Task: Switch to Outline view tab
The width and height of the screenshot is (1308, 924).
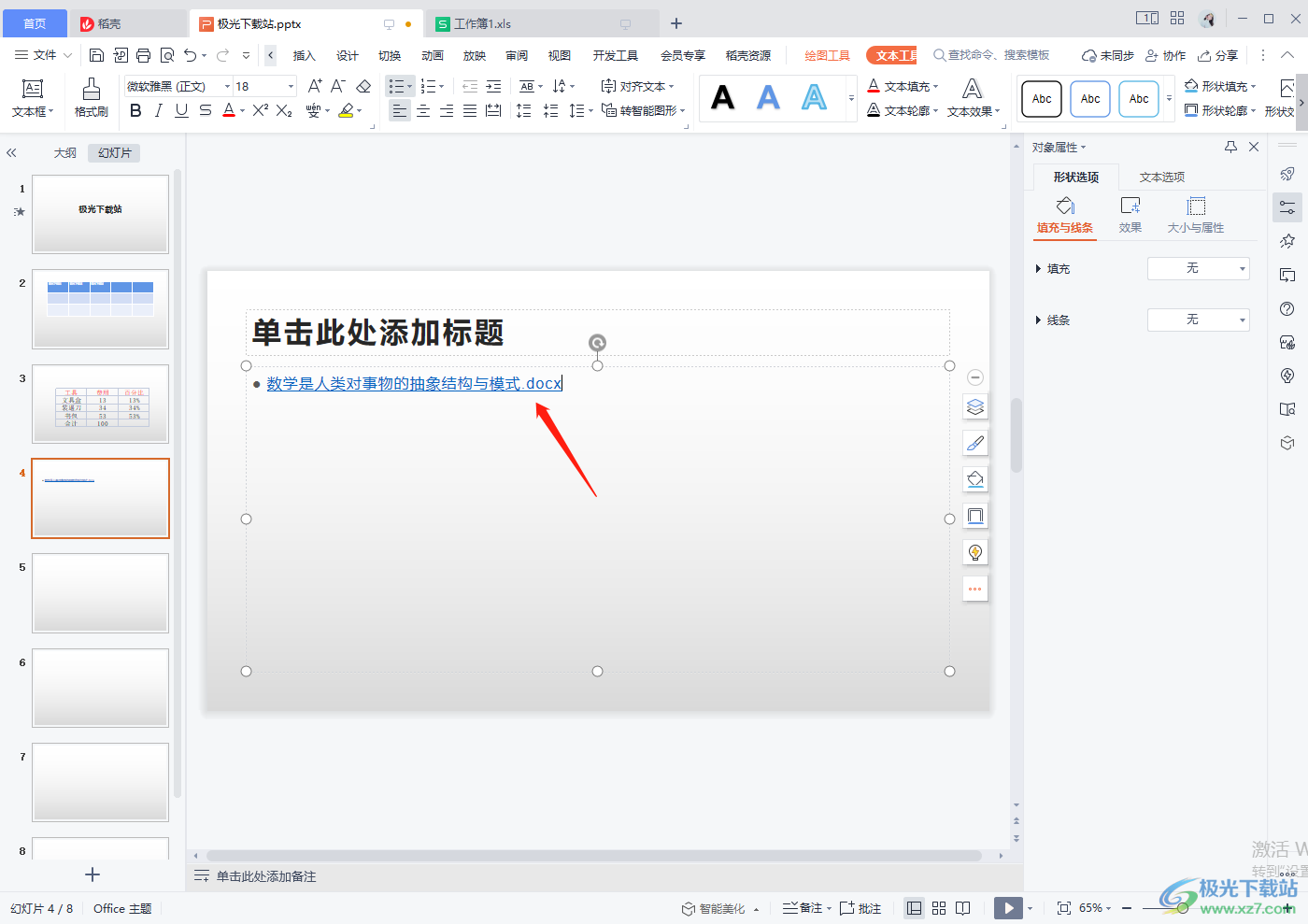Action: click(64, 153)
